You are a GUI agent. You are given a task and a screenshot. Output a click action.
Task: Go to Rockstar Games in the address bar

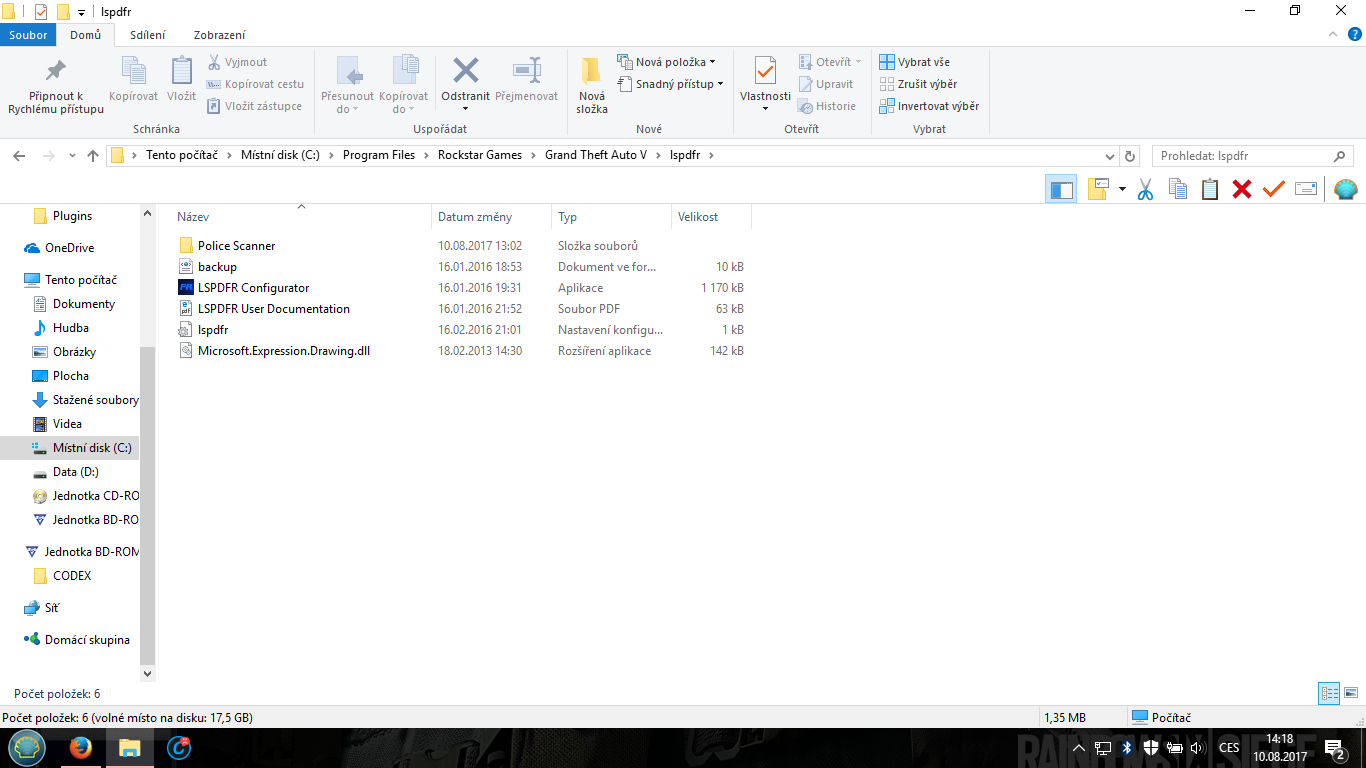[x=480, y=156]
